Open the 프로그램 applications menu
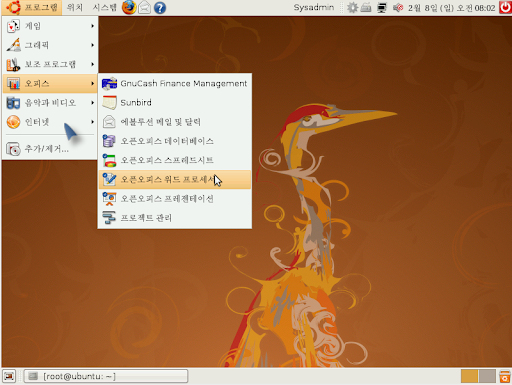 [x=32, y=7]
